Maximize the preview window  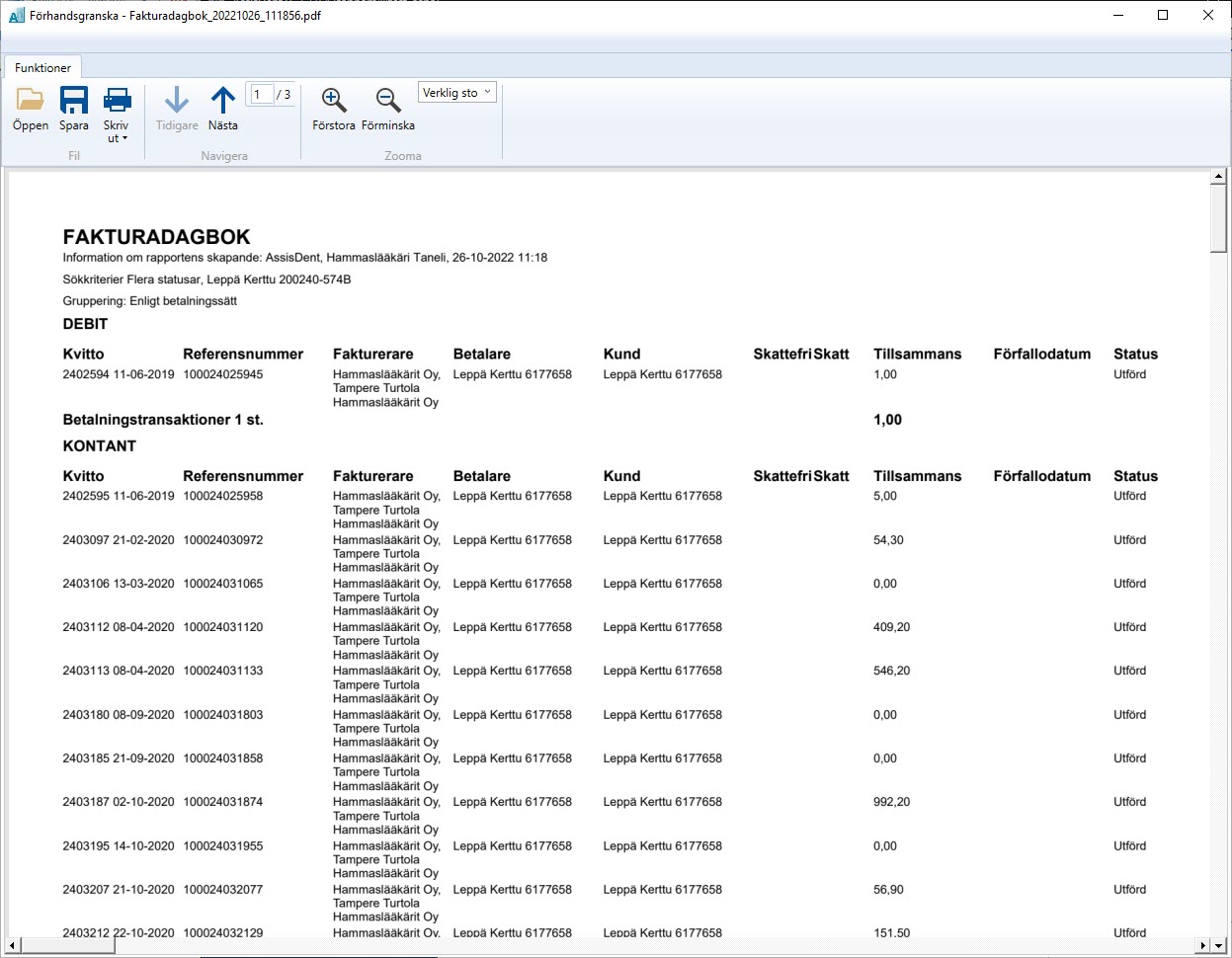(1163, 16)
